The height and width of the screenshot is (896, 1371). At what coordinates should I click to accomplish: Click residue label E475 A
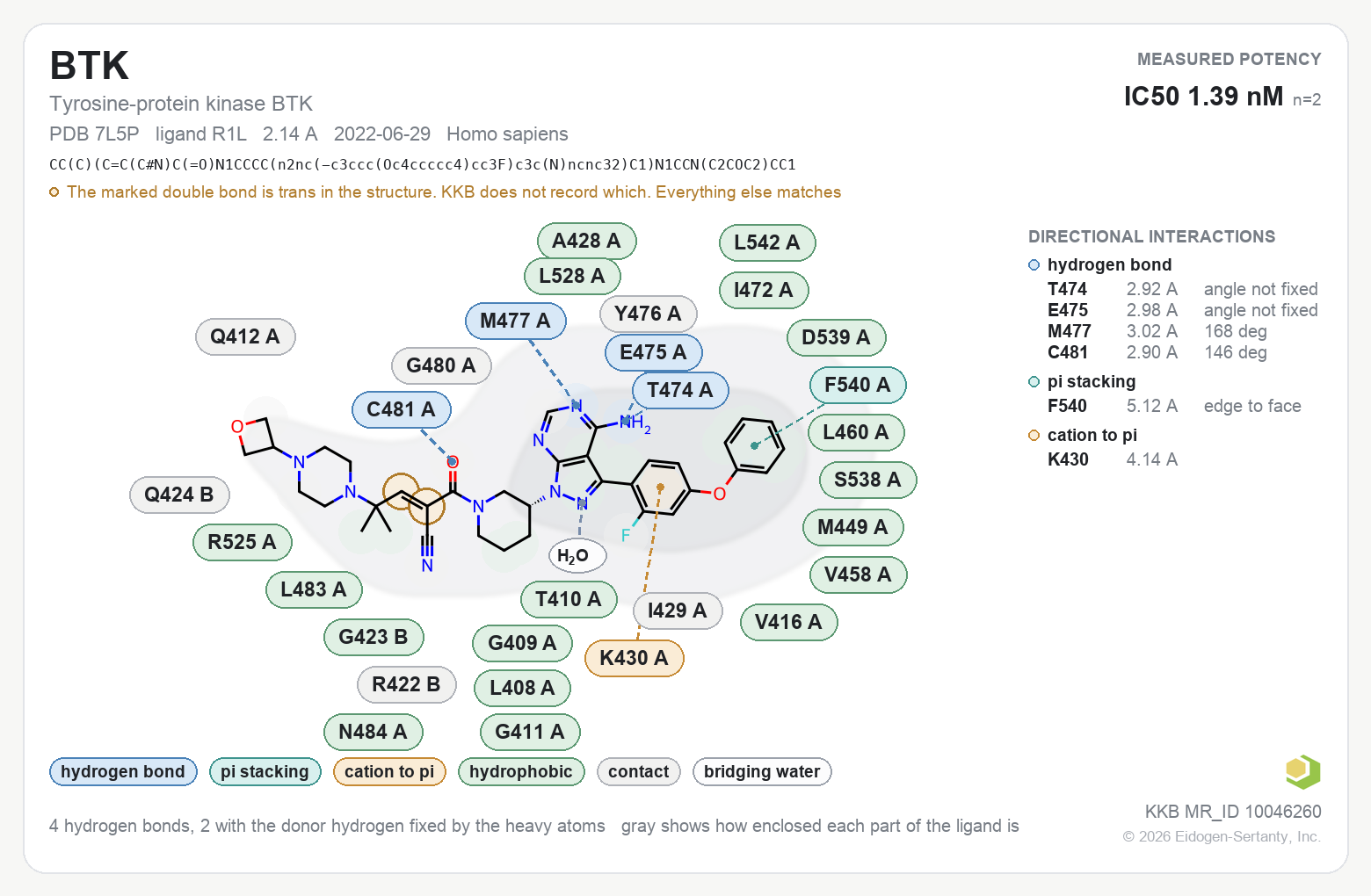point(653,352)
